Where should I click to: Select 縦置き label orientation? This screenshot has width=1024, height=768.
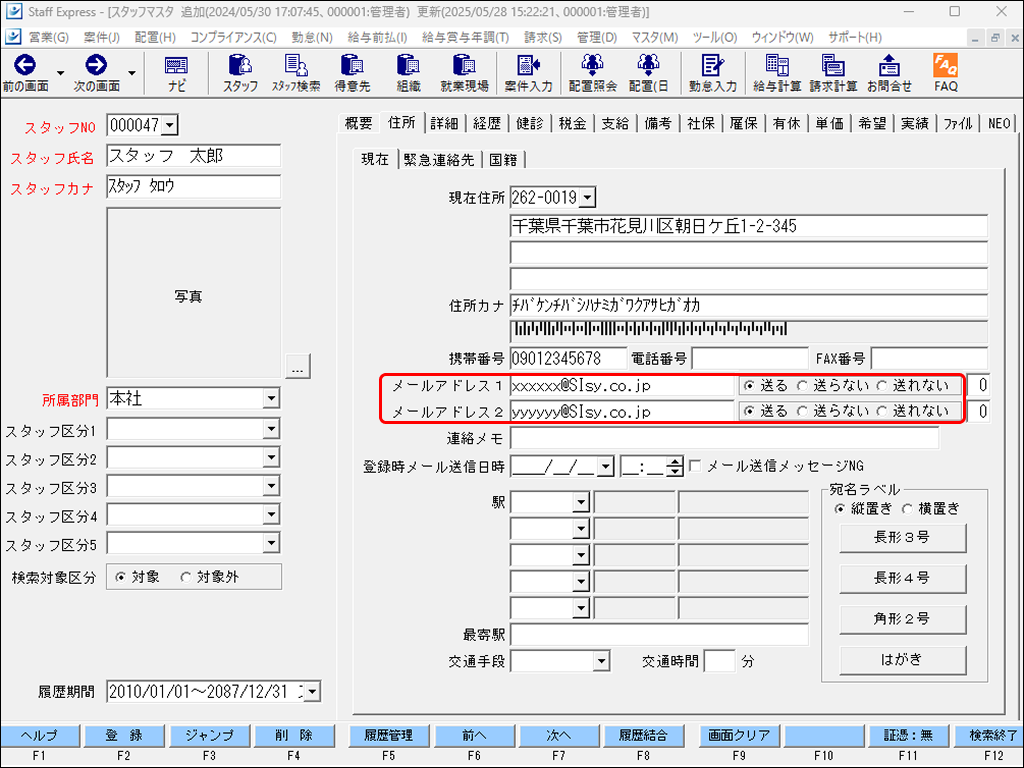[x=840, y=509]
